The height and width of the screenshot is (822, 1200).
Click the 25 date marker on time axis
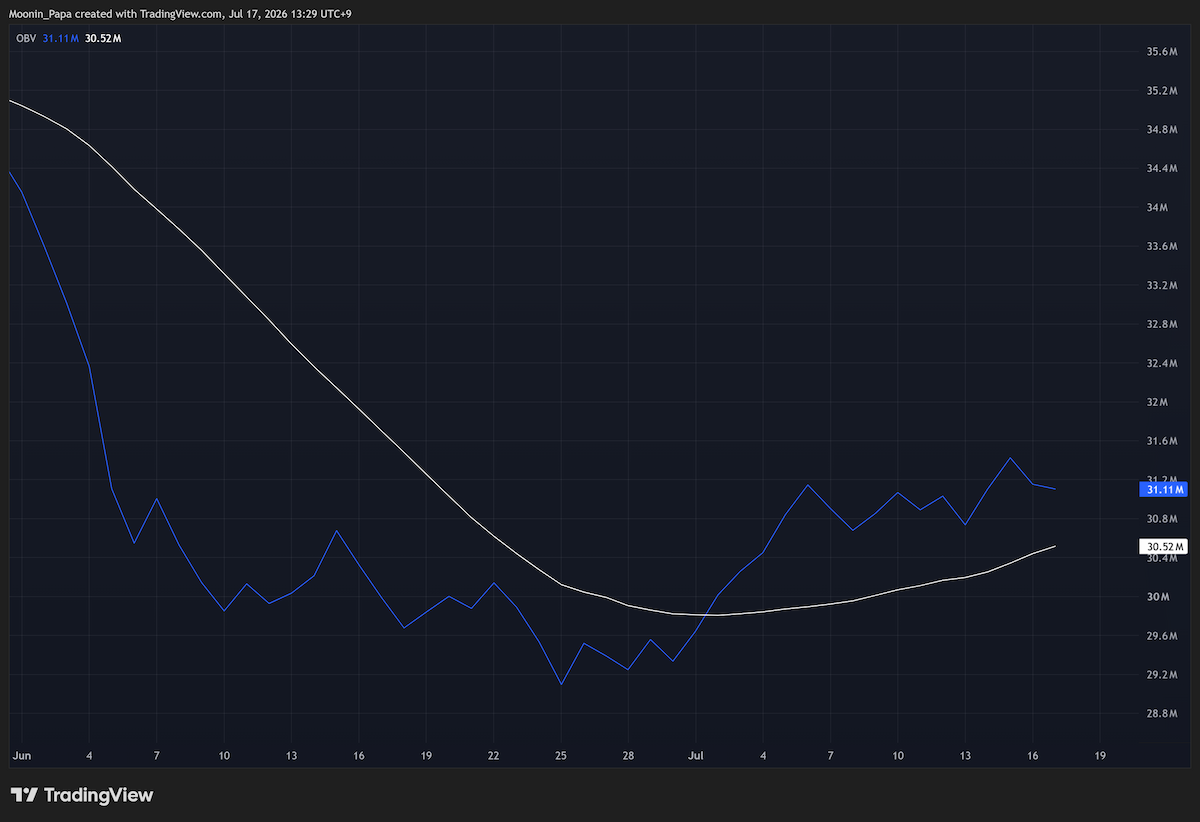click(x=561, y=756)
